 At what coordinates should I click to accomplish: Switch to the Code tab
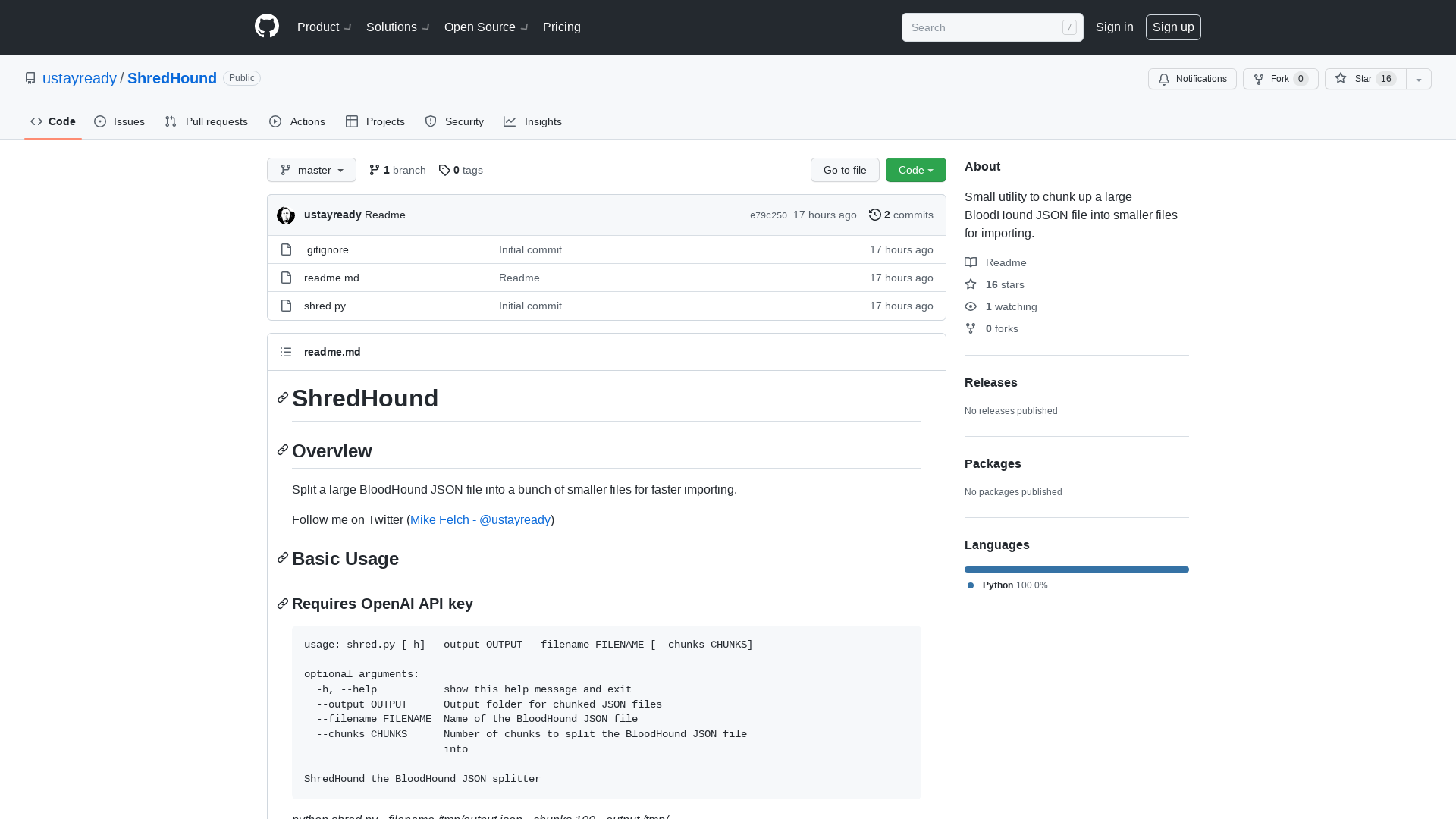[53, 121]
